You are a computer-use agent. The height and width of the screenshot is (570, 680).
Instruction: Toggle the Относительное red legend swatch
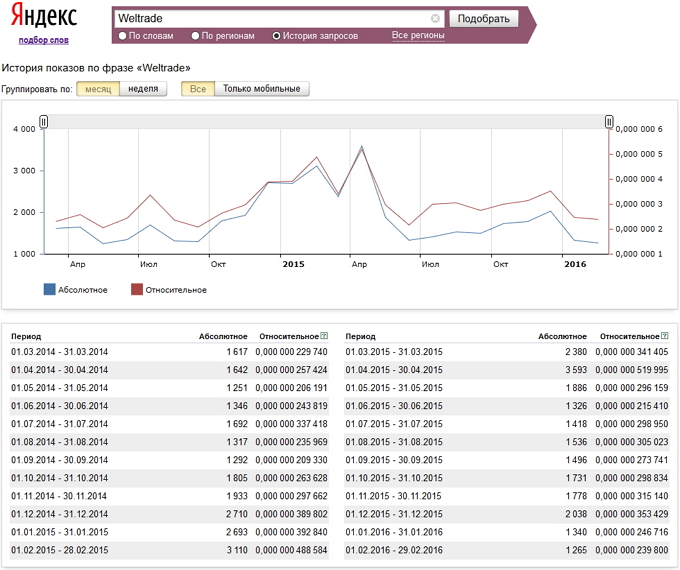[137, 289]
